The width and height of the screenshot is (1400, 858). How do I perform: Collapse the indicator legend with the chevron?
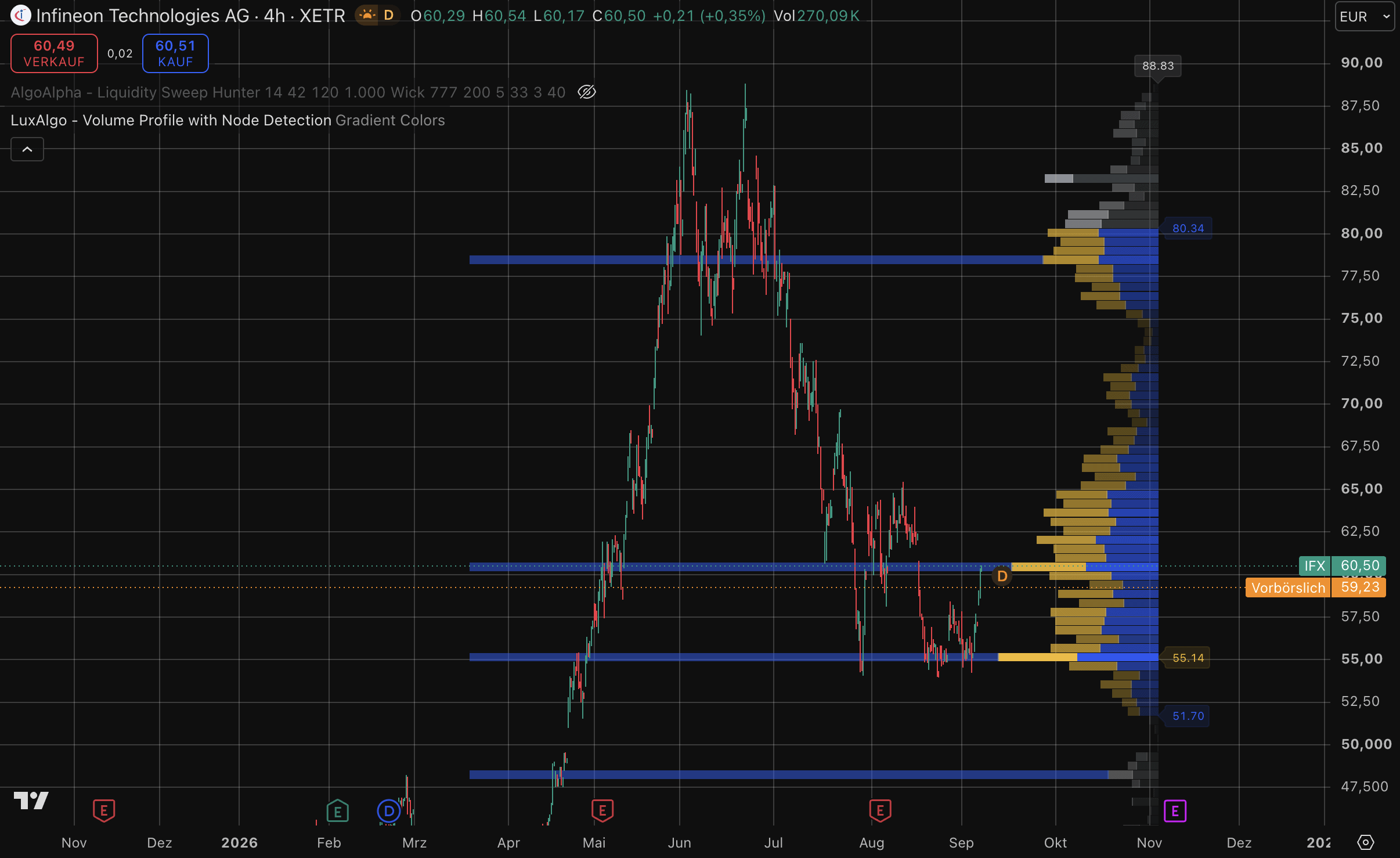tap(27, 149)
